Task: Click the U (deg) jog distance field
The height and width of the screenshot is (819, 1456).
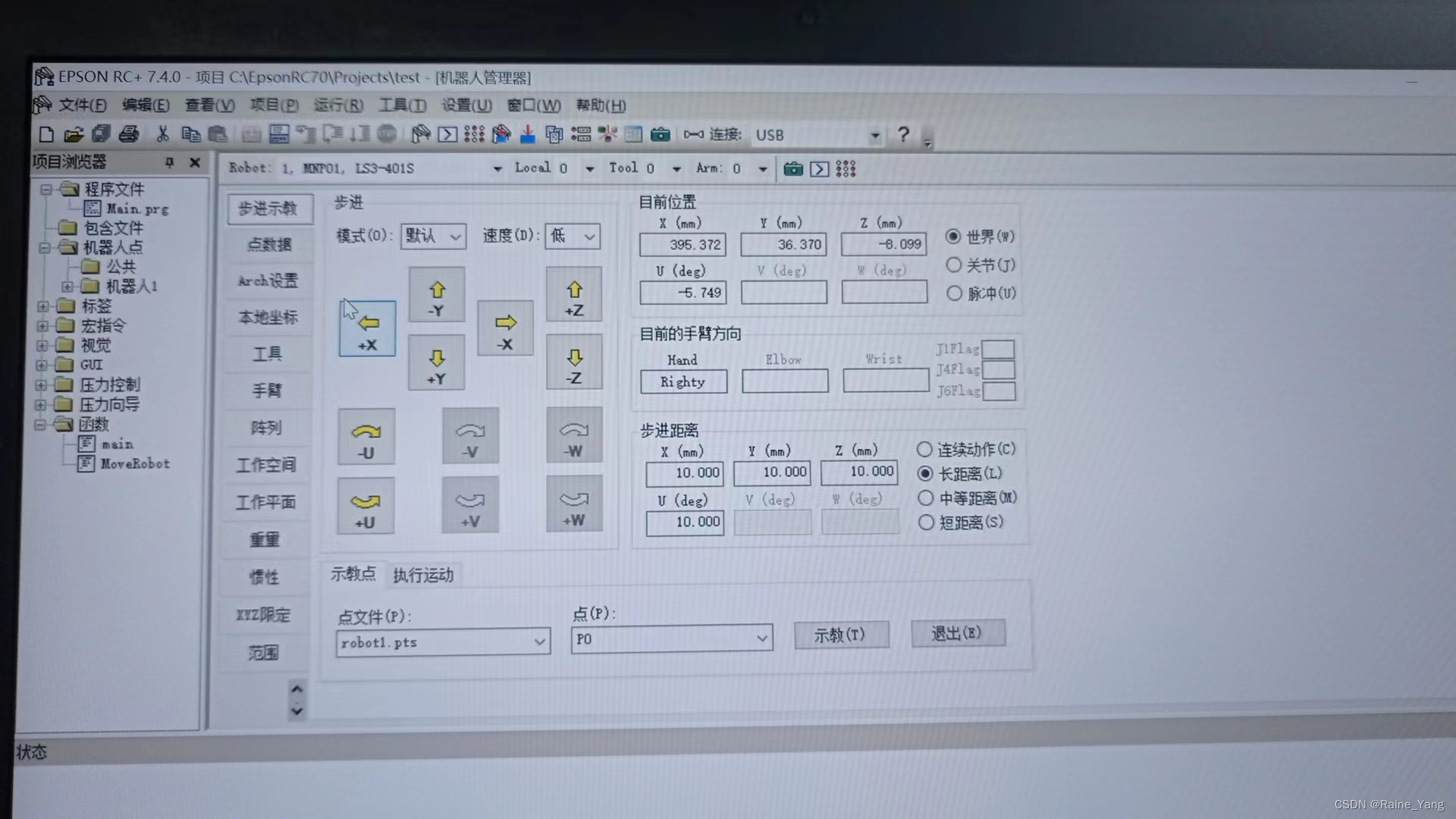Action: [x=685, y=522]
